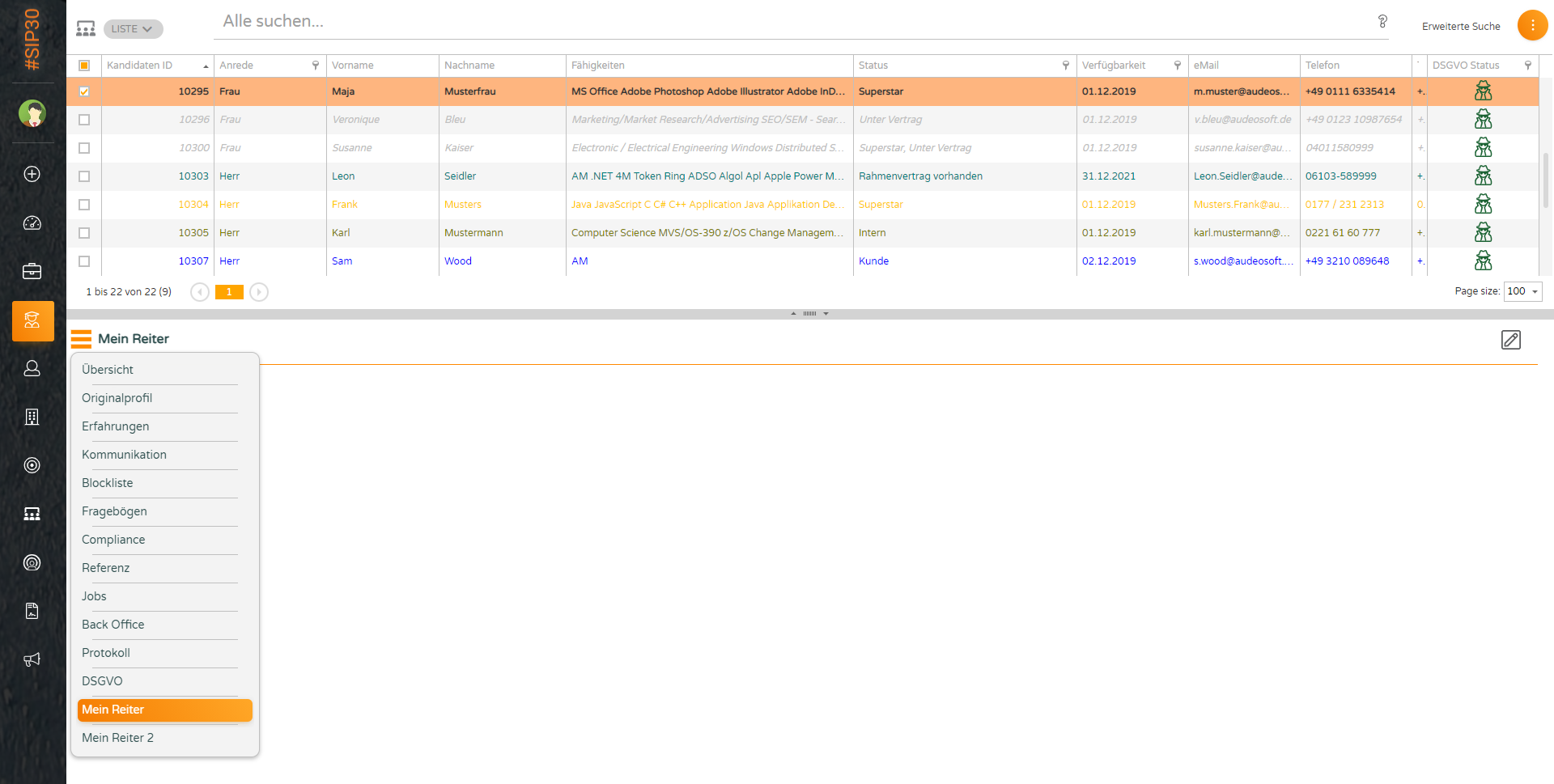
Task: Open the LISTE view dropdown
Action: [x=133, y=29]
